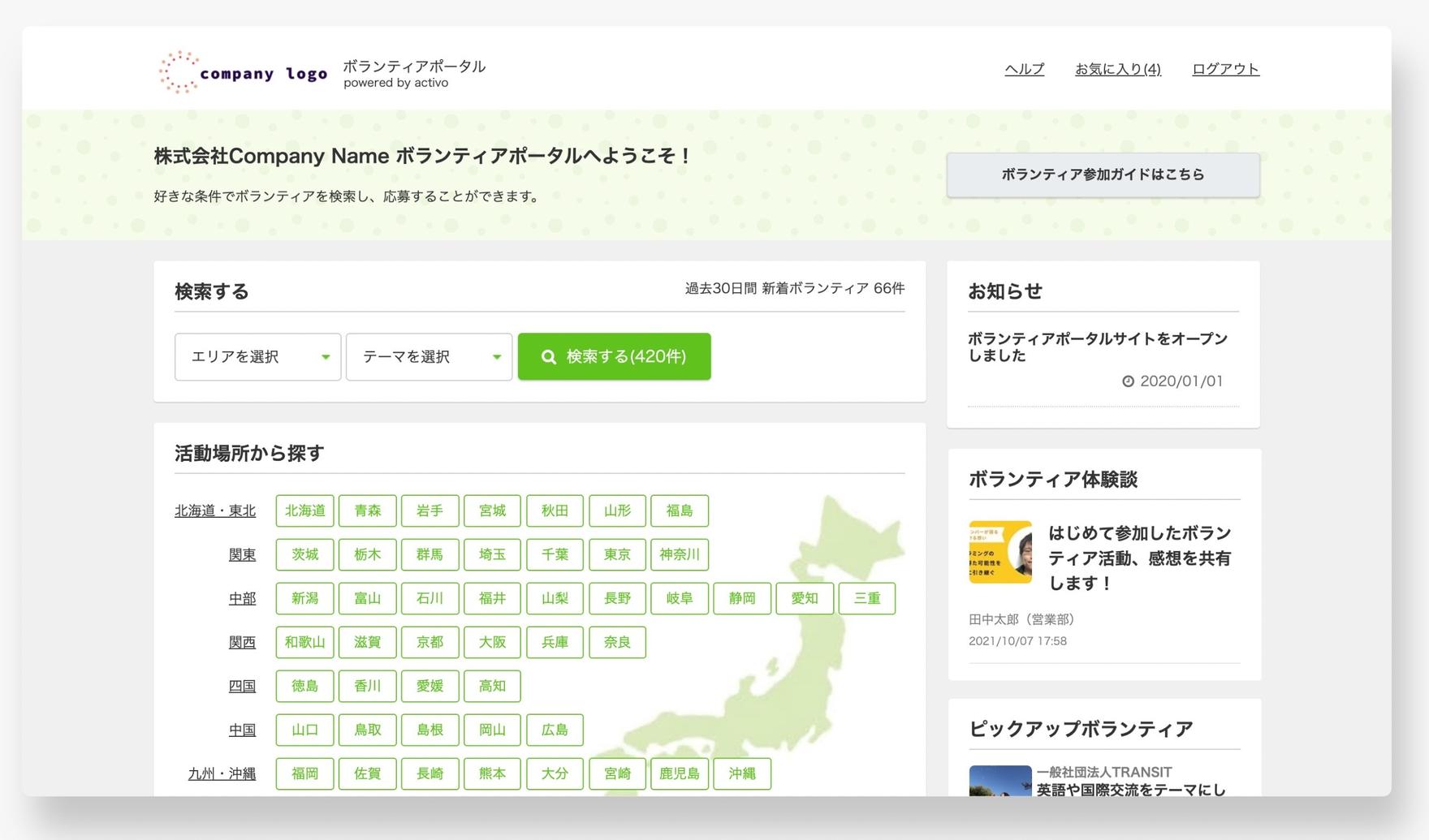This screenshot has width=1429, height=840.
Task: Open the ヘルプ link in header
Action: [x=1024, y=69]
